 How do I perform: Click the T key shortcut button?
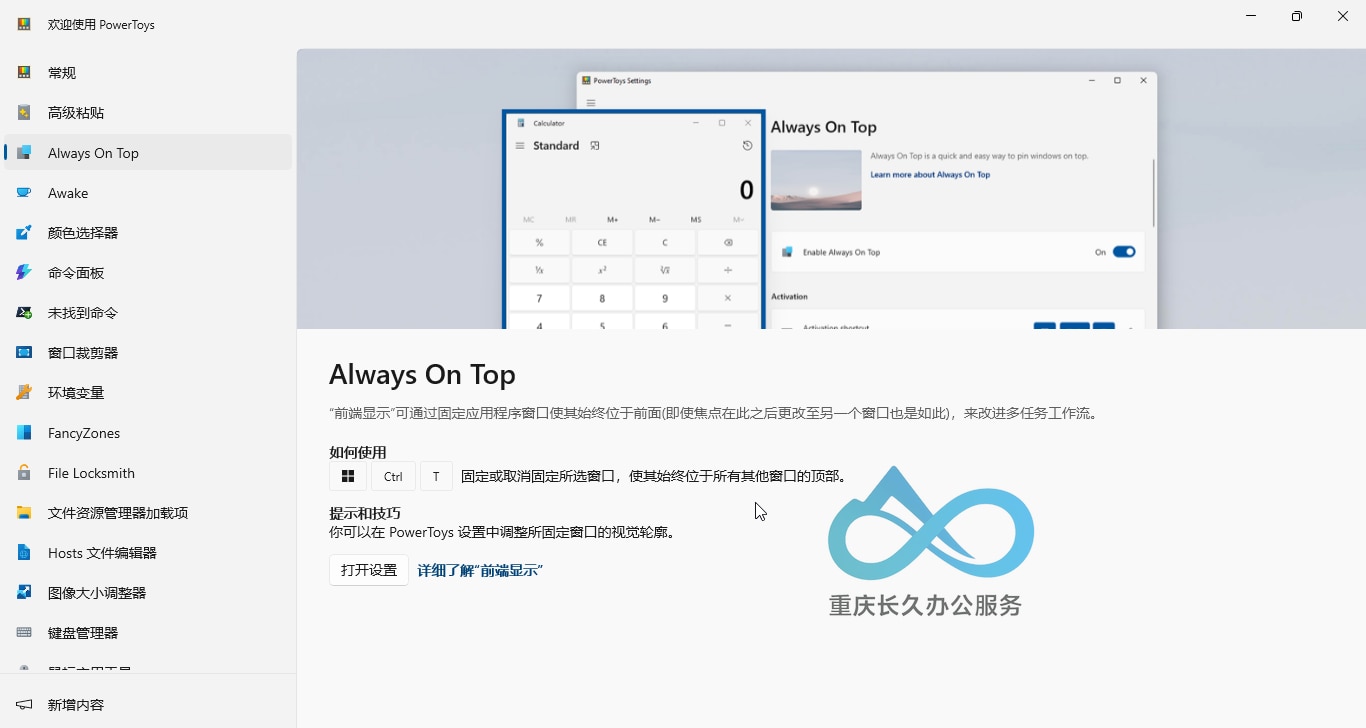point(436,476)
